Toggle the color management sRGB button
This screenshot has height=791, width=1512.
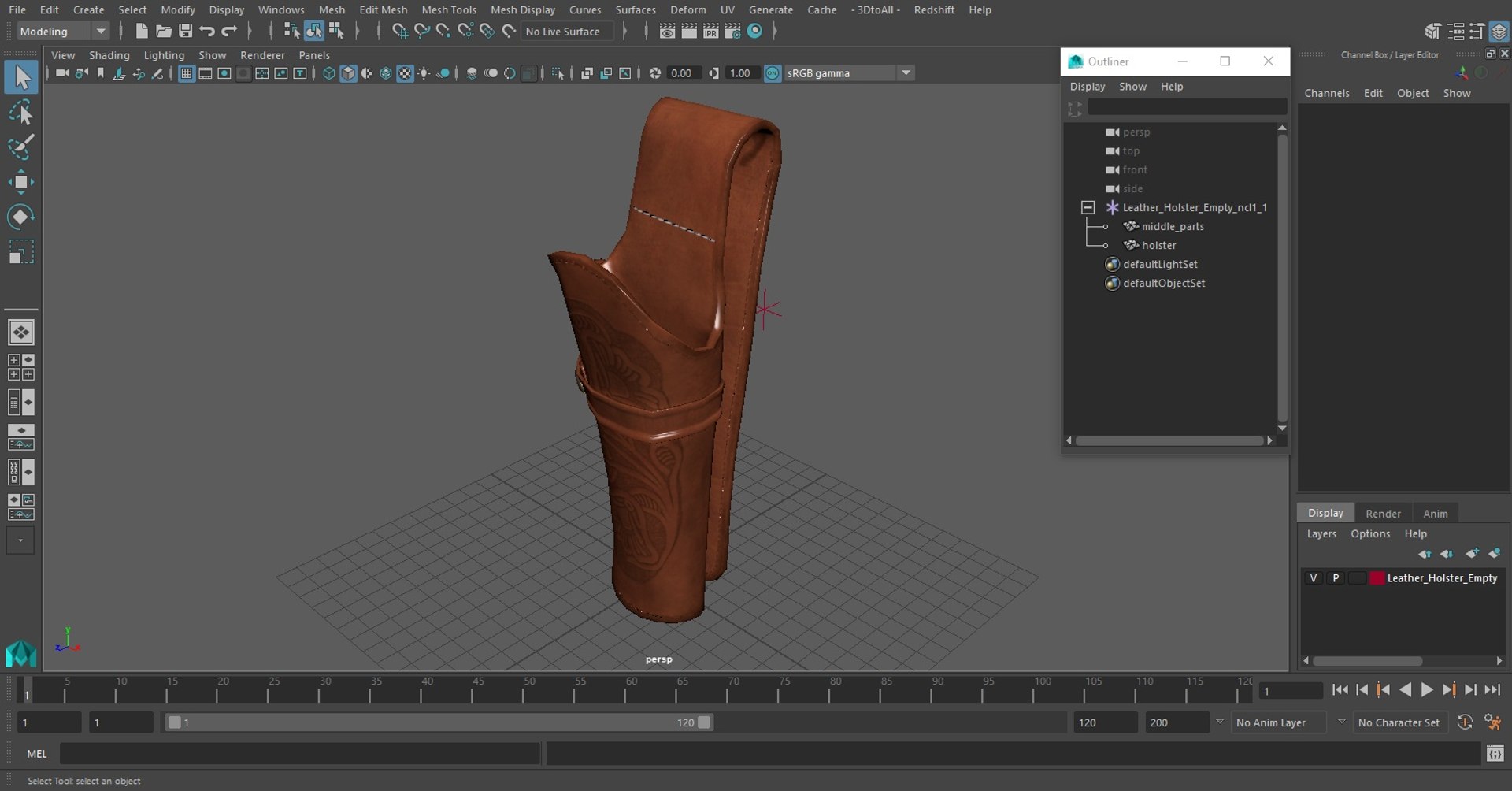[x=773, y=73]
